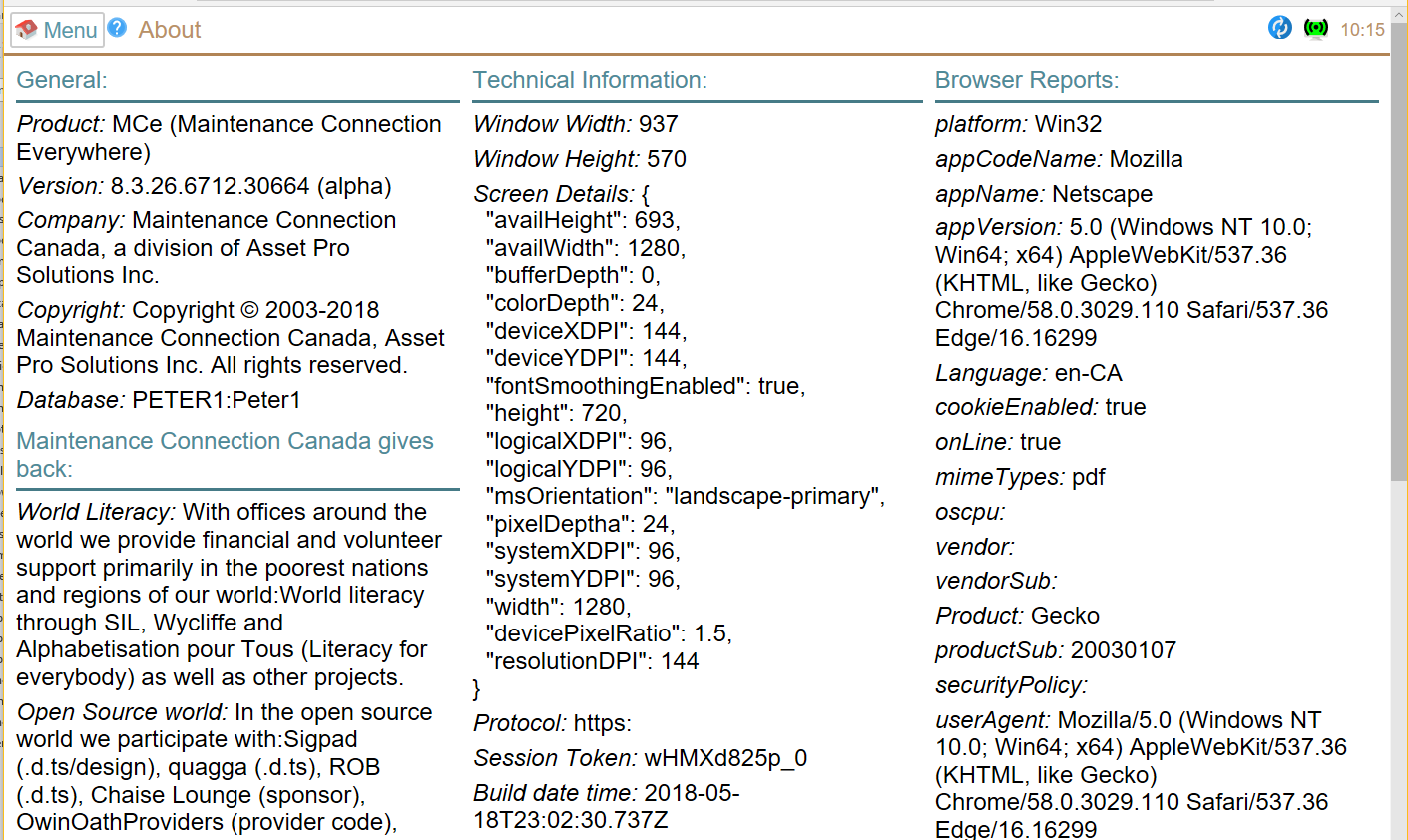The image size is (1408, 840).
Task: Click the Company Maintenance Connection Canada text
Action: coord(207,247)
